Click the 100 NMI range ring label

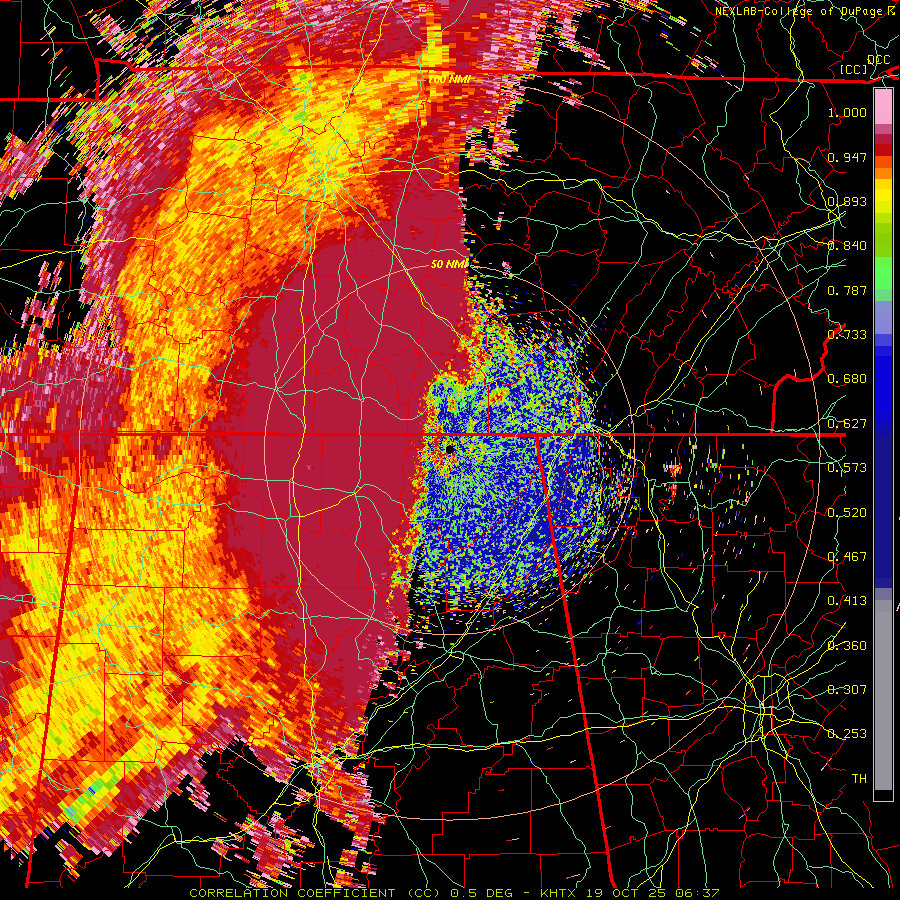coord(449,79)
